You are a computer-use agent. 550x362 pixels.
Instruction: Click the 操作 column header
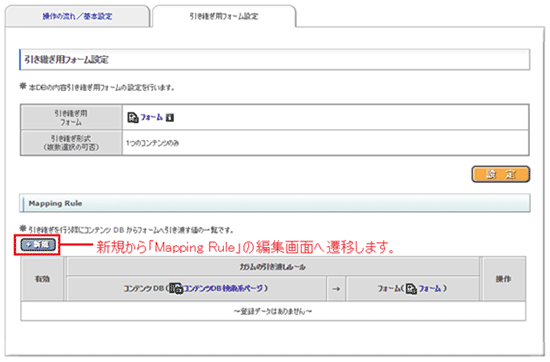[x=503, y=279]
